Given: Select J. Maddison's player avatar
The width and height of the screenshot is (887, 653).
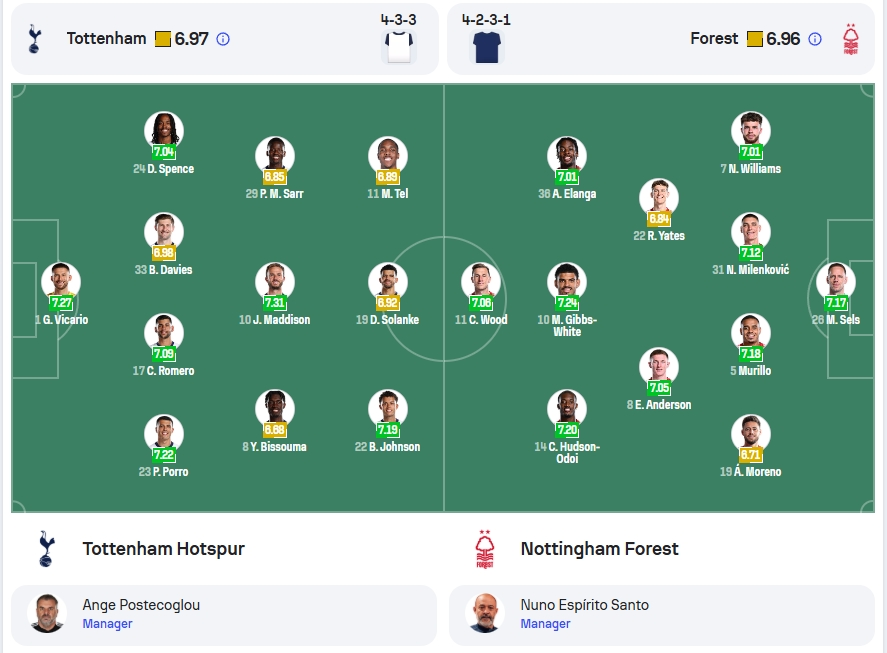Looking at the screenshot, I should [x=274, y=282].
